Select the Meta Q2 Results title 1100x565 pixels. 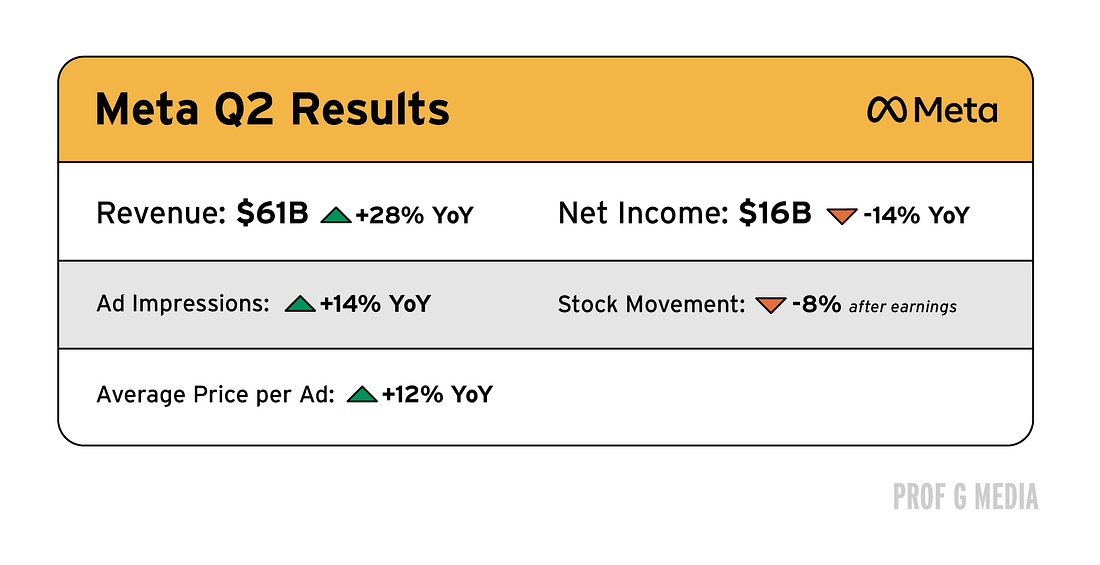click(272, 109)
